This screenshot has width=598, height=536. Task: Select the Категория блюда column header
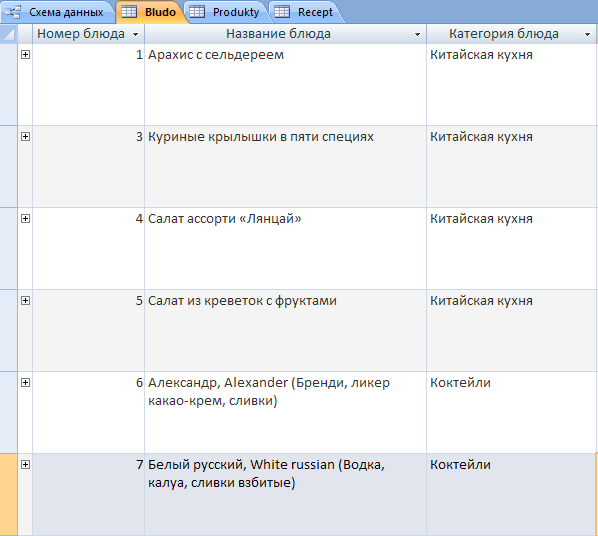tap(512, 34)
